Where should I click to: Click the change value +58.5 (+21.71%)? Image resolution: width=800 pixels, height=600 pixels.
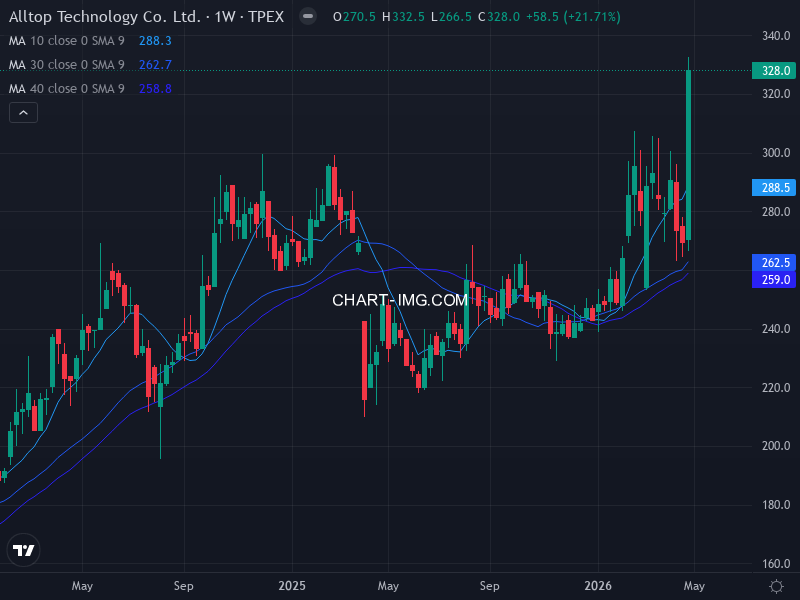point(573,17)
